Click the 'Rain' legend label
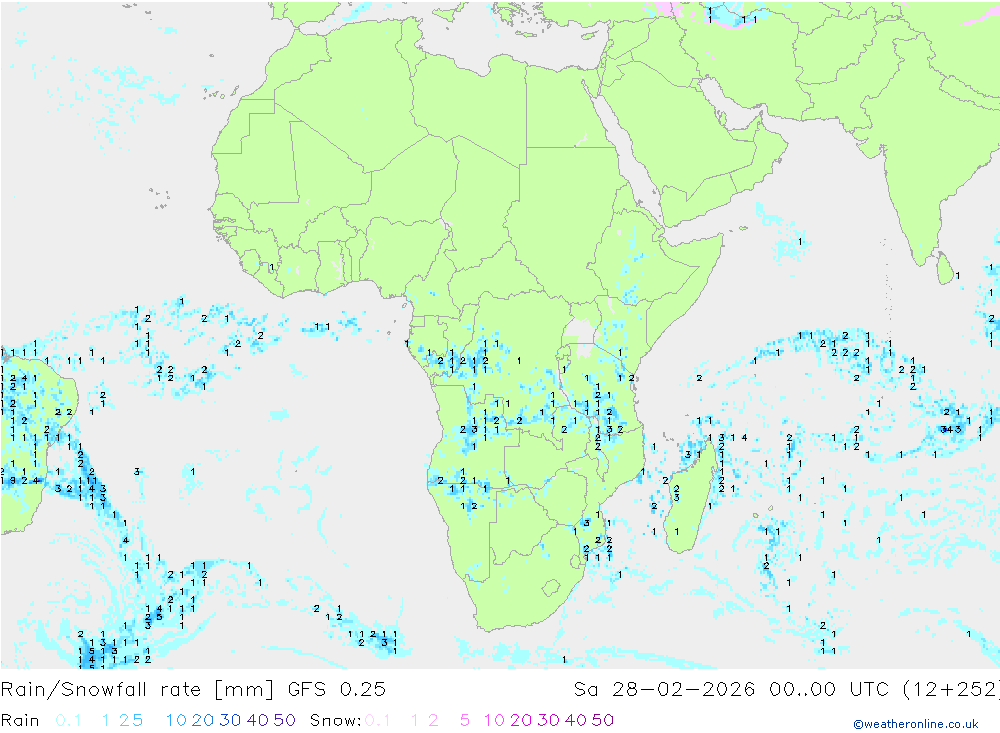This screenshot has height=733, width=1000. 20,720
